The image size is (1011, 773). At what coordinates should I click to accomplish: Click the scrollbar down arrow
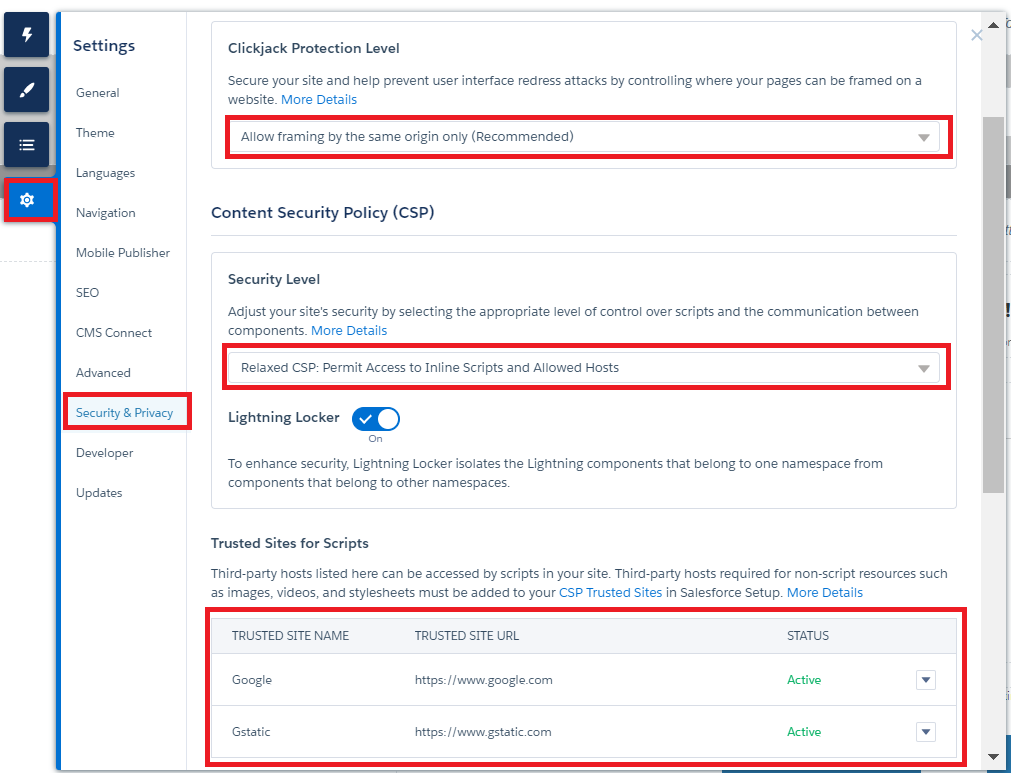click(993, 757)
